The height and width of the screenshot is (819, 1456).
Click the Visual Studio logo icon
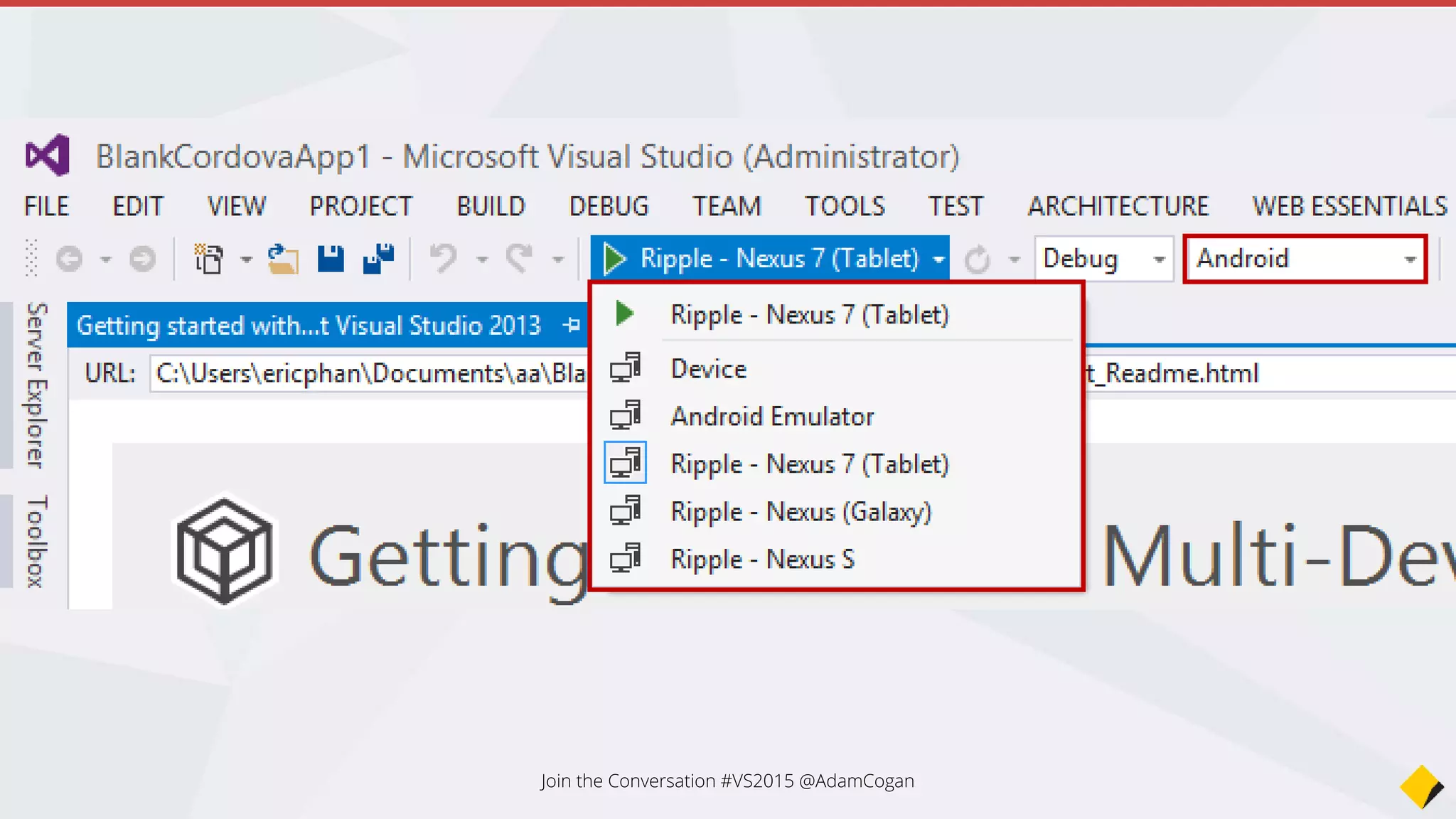(x=48, y=155)
